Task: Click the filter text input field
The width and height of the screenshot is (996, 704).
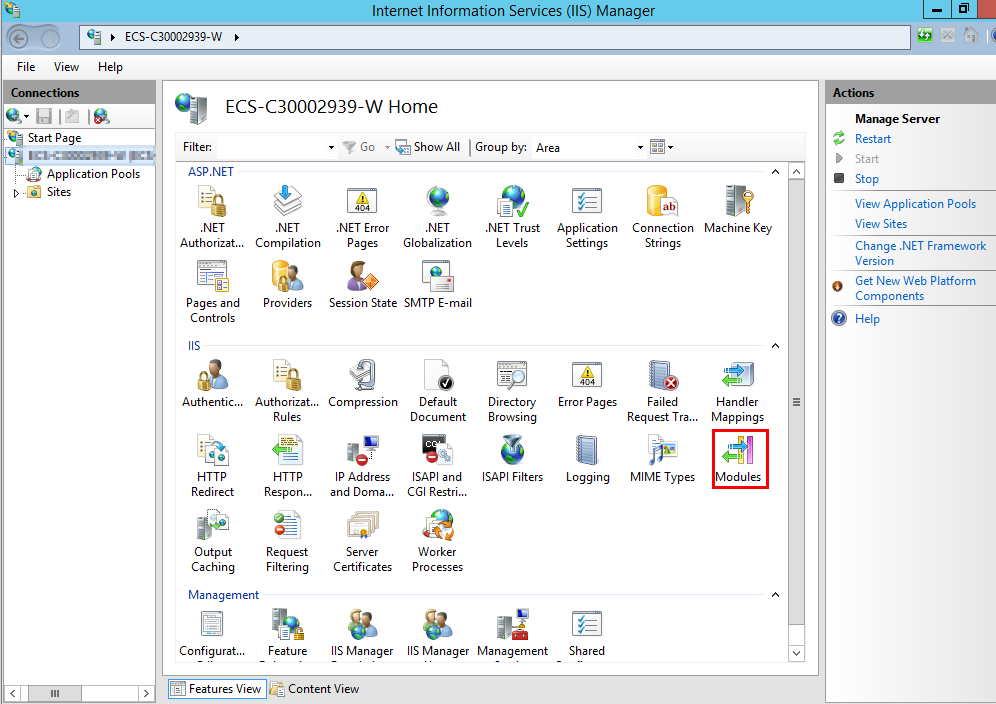Action: click(x=271, y=147)
